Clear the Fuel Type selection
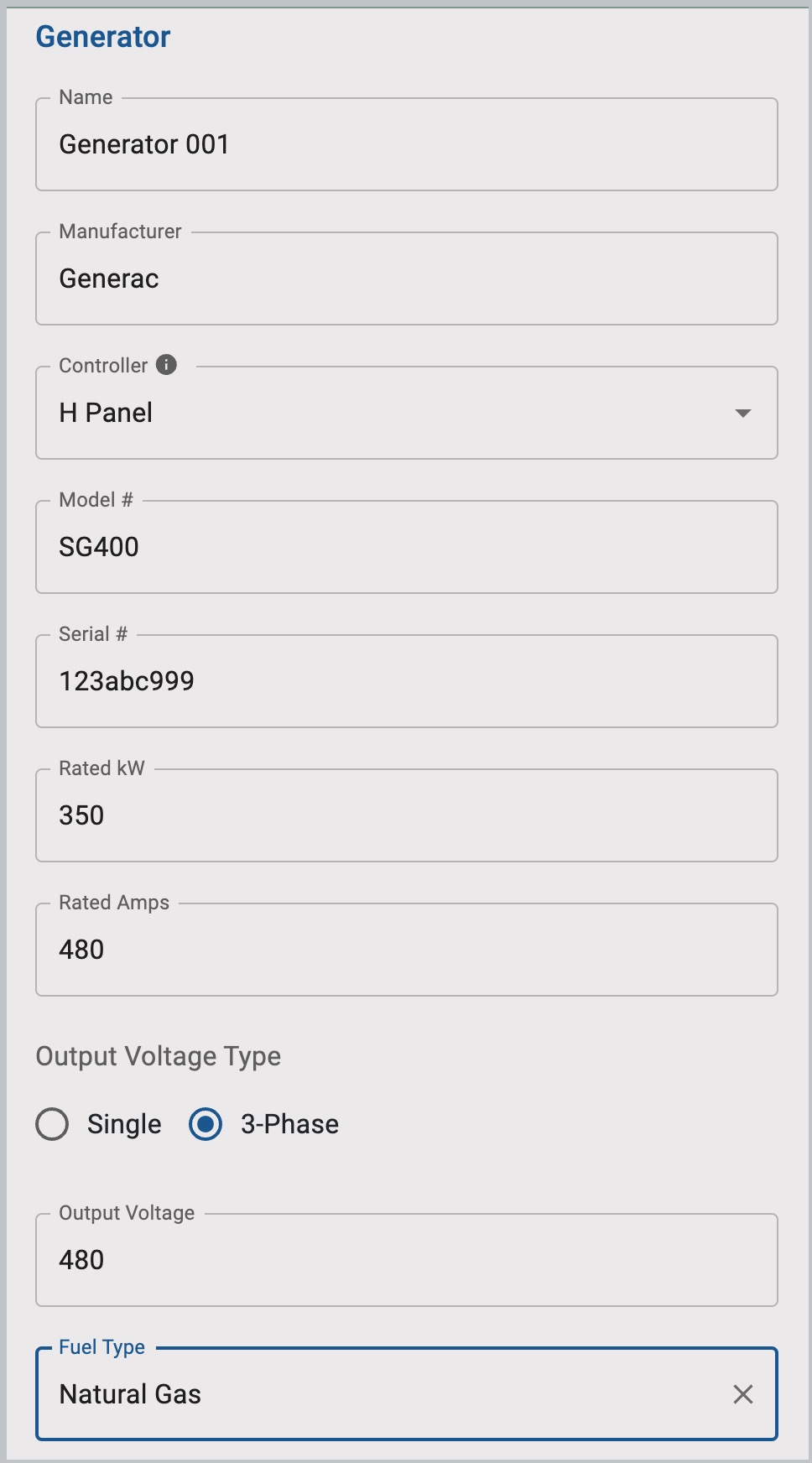 (x=742, y=1394)
